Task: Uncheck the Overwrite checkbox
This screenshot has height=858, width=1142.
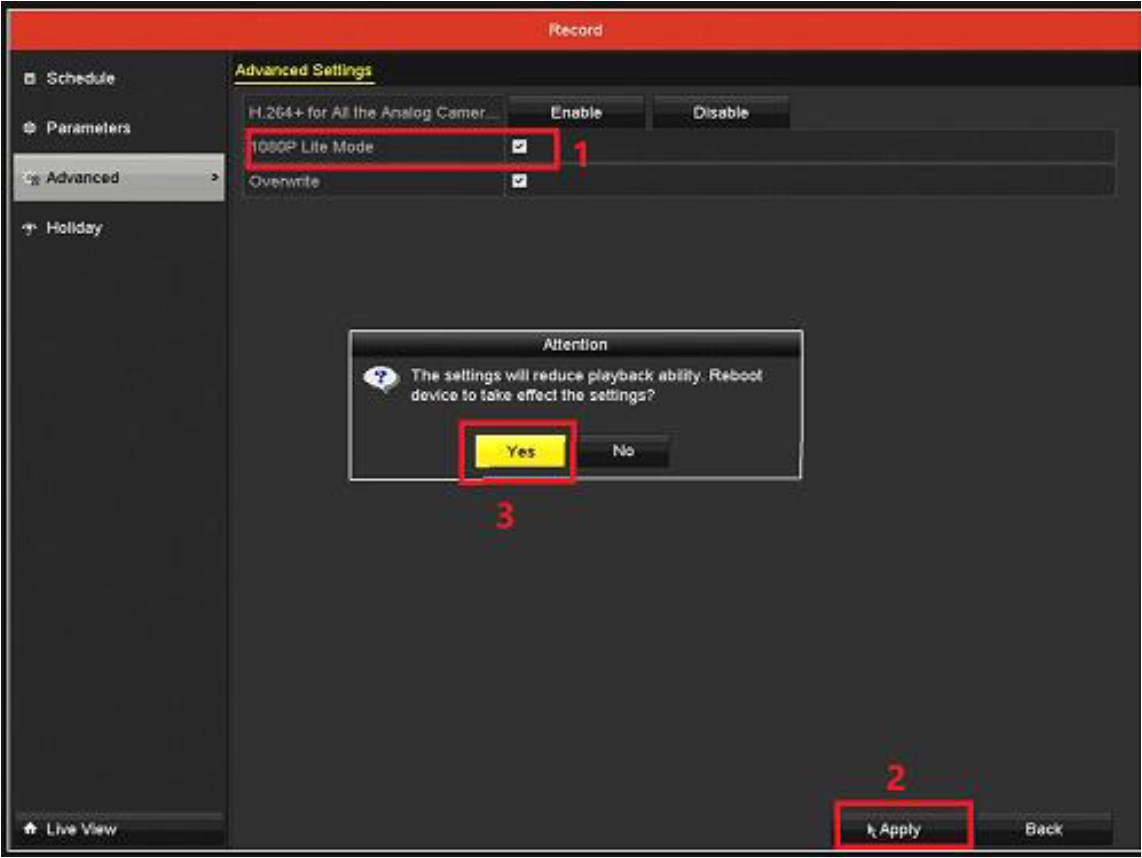Action: pyautogui.click(x=519, y=181)
